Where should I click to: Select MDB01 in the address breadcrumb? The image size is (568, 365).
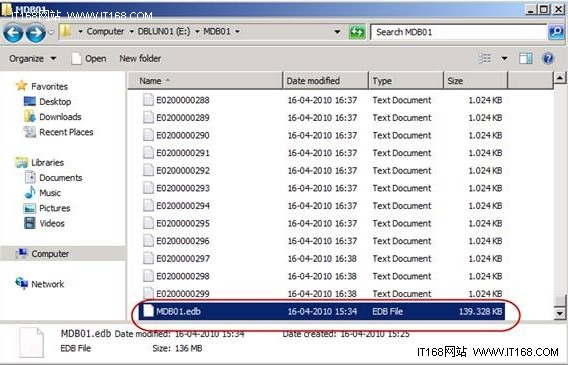coord(217,32)
